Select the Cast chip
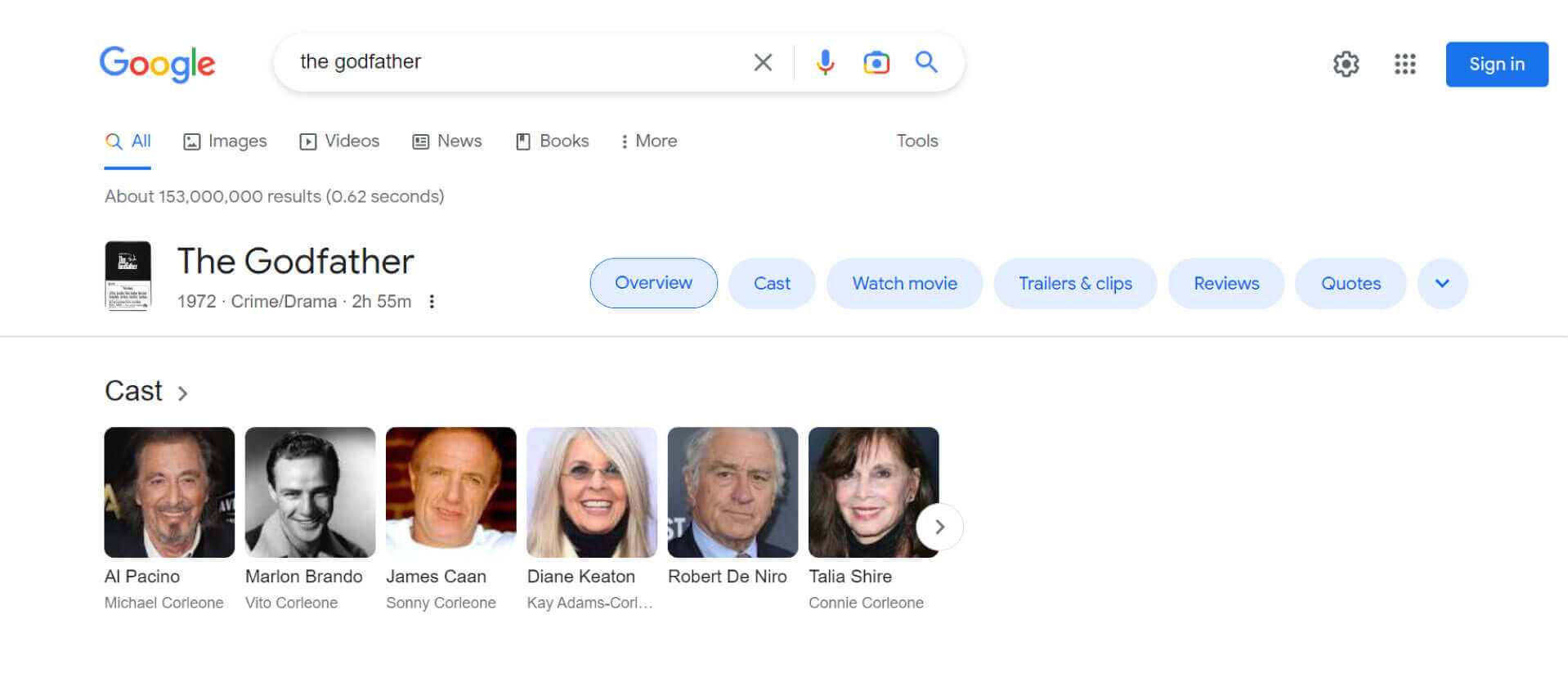Image resolution: width=1568 pixels, height=678 pixels. [x=772, y=283]
